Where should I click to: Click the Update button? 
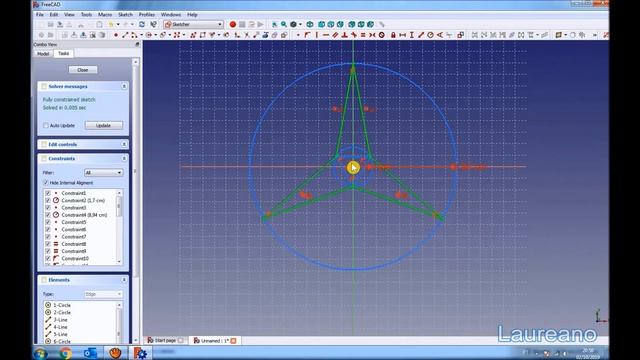click(103, 125)
